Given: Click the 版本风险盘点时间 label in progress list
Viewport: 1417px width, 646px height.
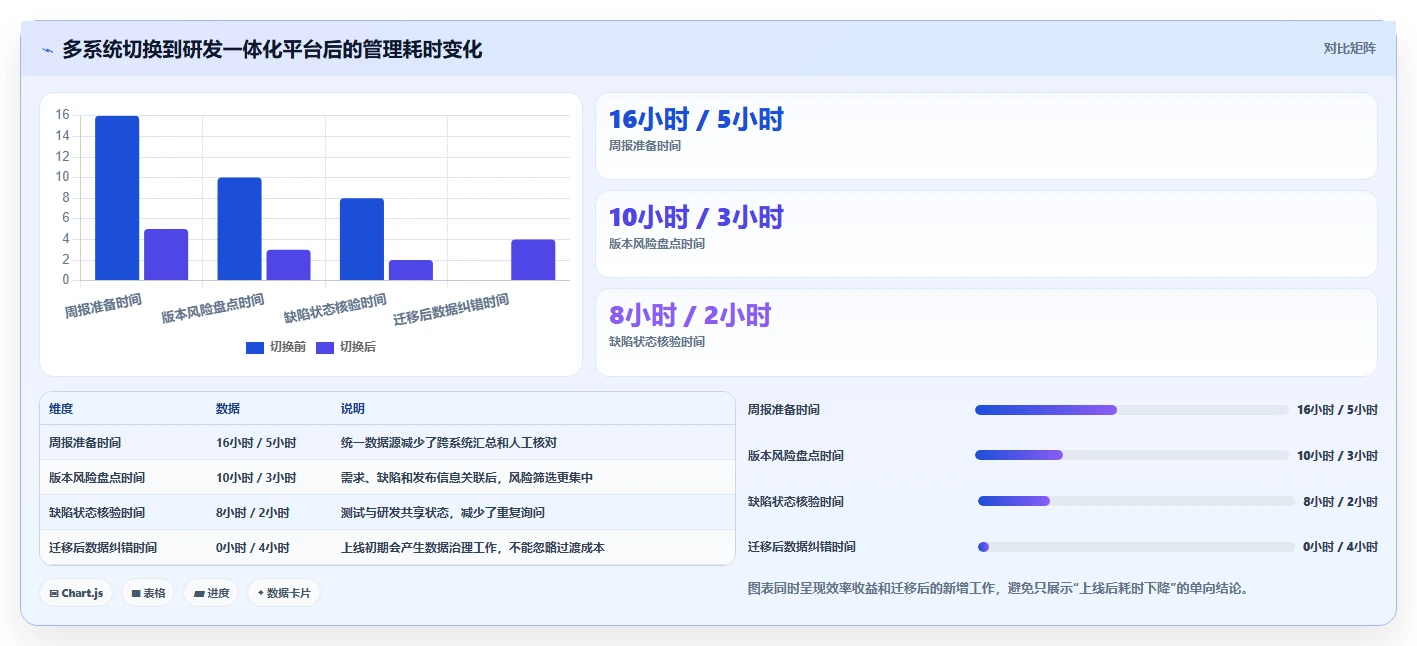Looking at the screenshot, I should tap(796, 455).
